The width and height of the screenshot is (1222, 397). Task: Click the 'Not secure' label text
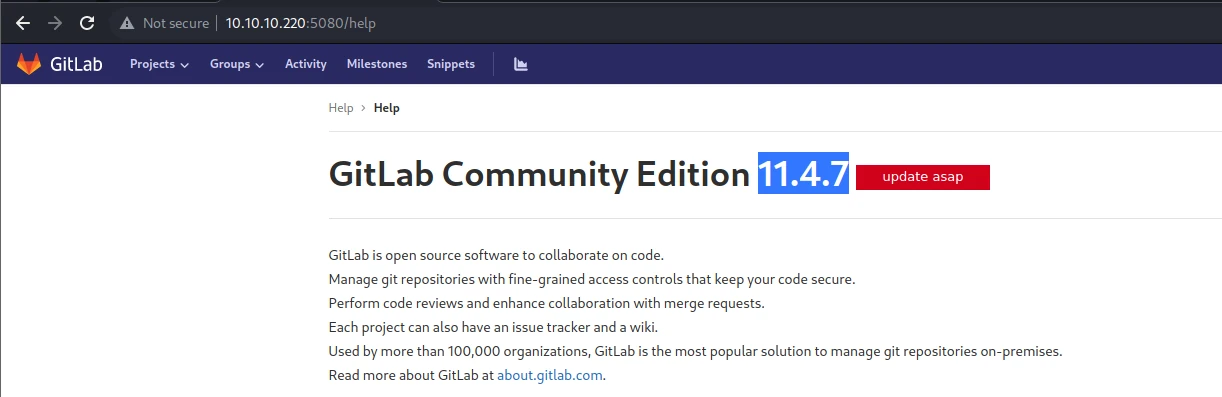[x=176, y=22]
